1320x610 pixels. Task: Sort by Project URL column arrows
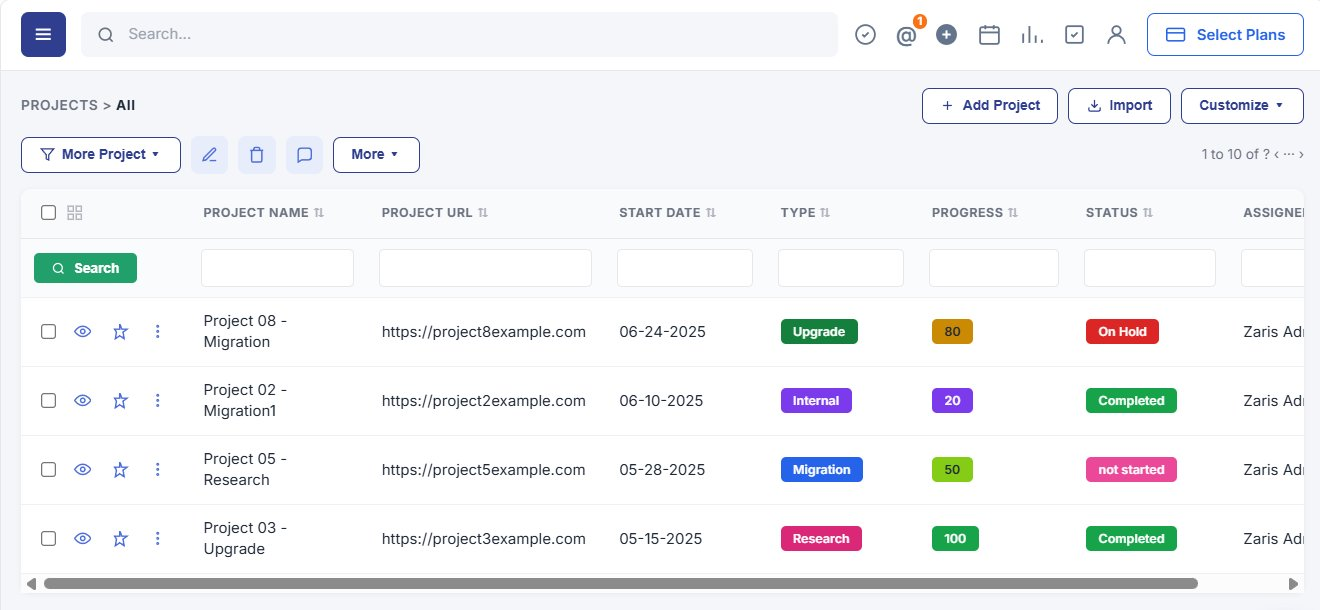coord(483,213)
